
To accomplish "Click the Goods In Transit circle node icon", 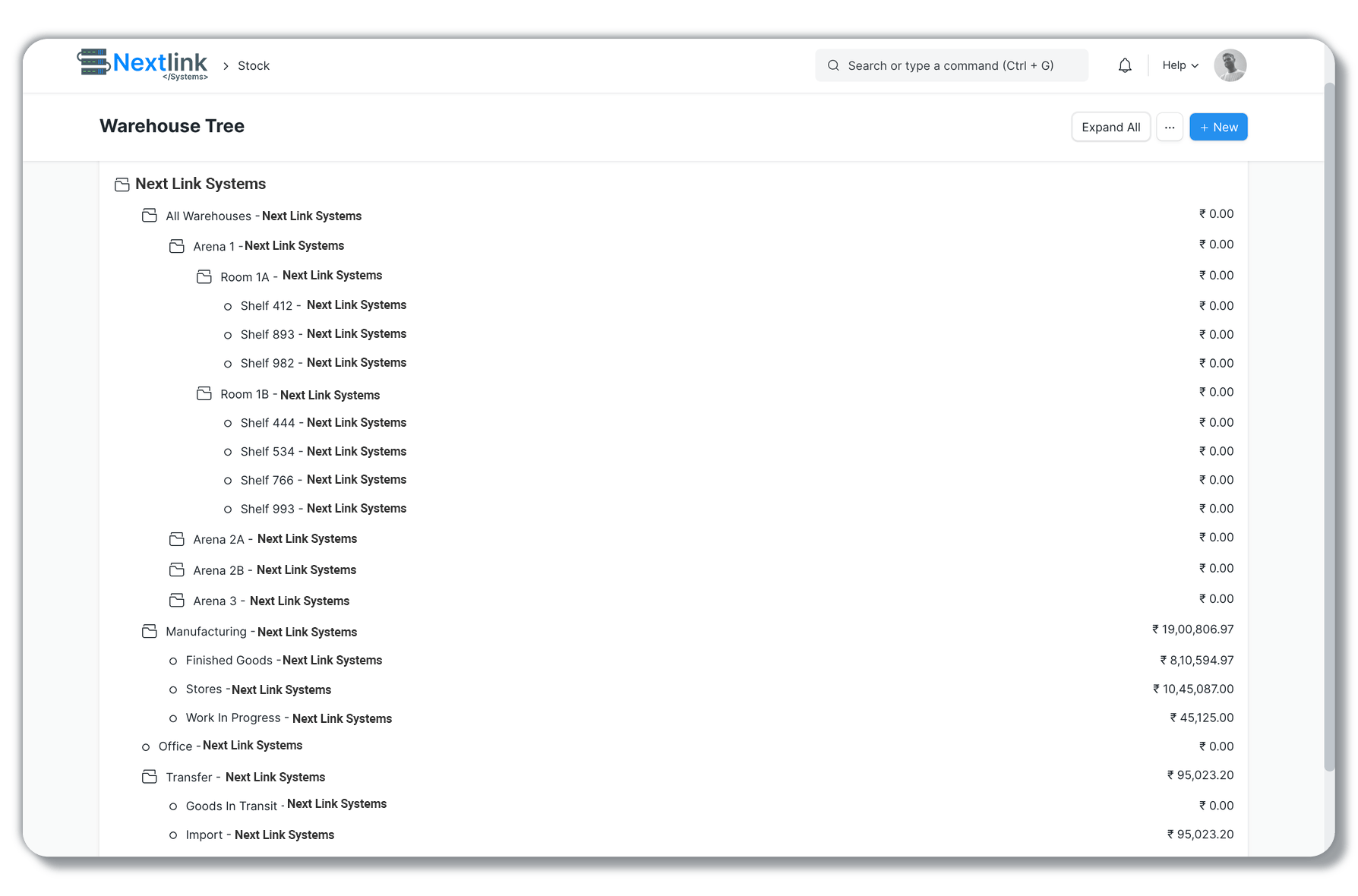I will click(173, 806).
